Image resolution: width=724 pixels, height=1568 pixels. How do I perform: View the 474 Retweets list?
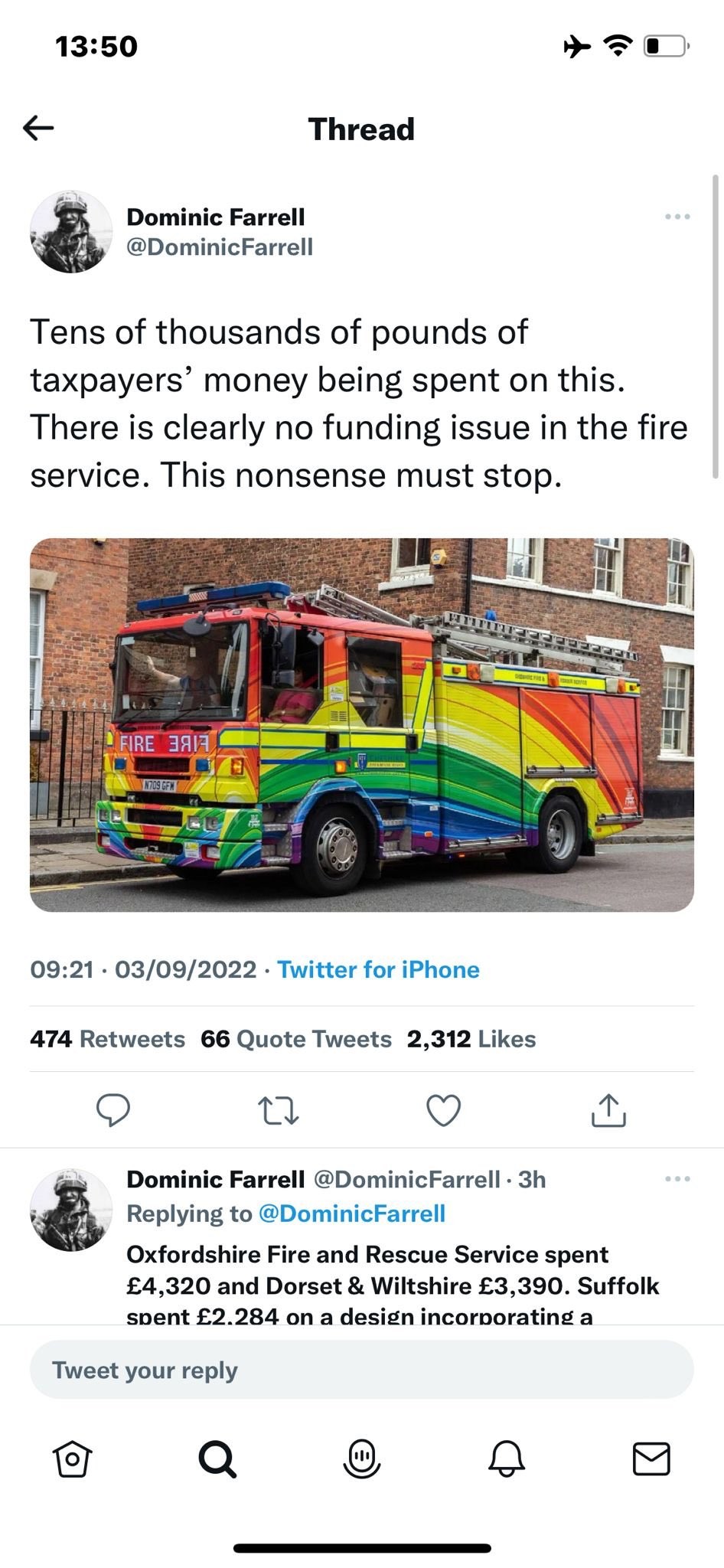coord(107,1039)
